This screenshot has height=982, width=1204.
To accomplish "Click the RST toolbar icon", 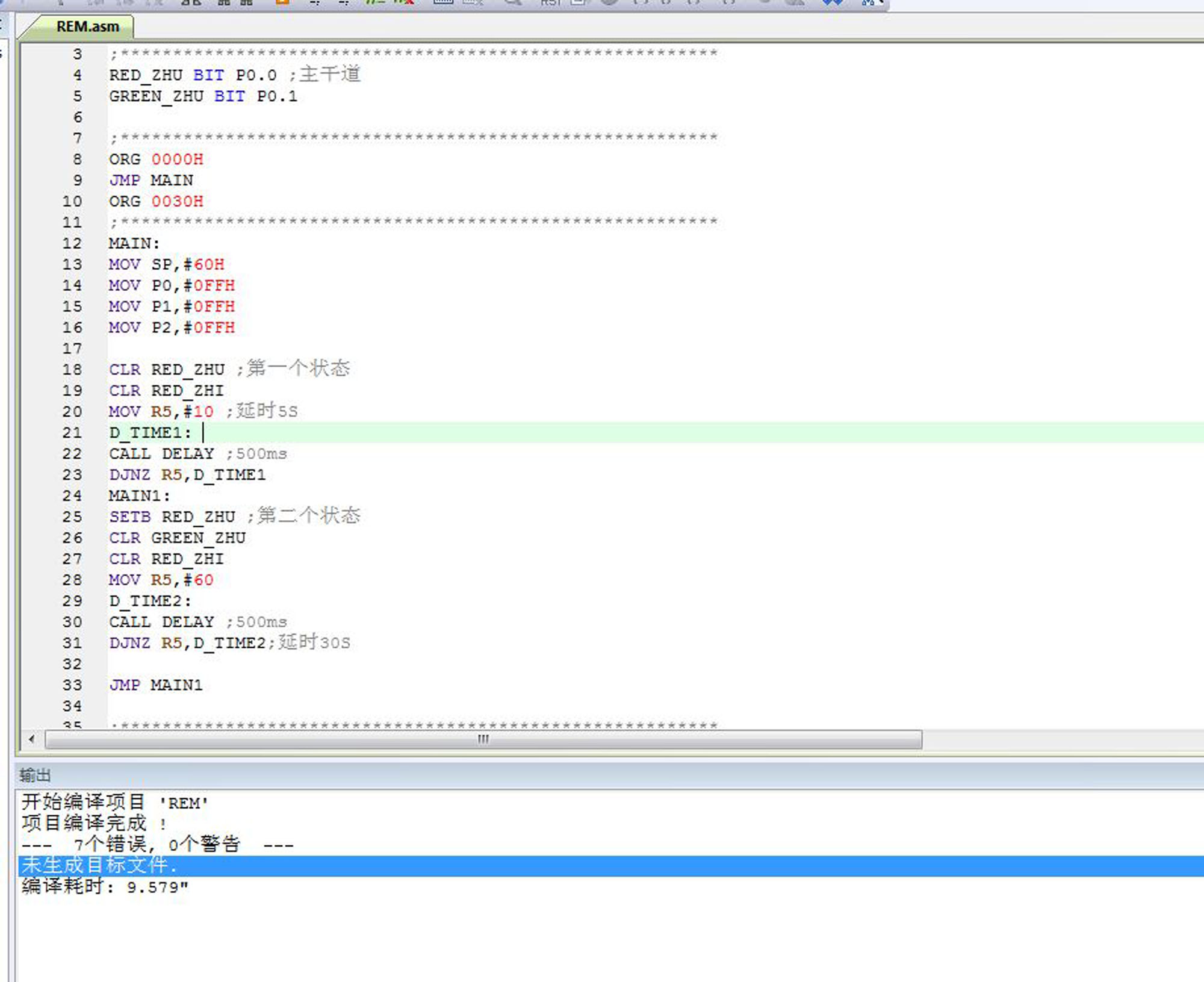I will pyautogui.click(x=550, y=3).
